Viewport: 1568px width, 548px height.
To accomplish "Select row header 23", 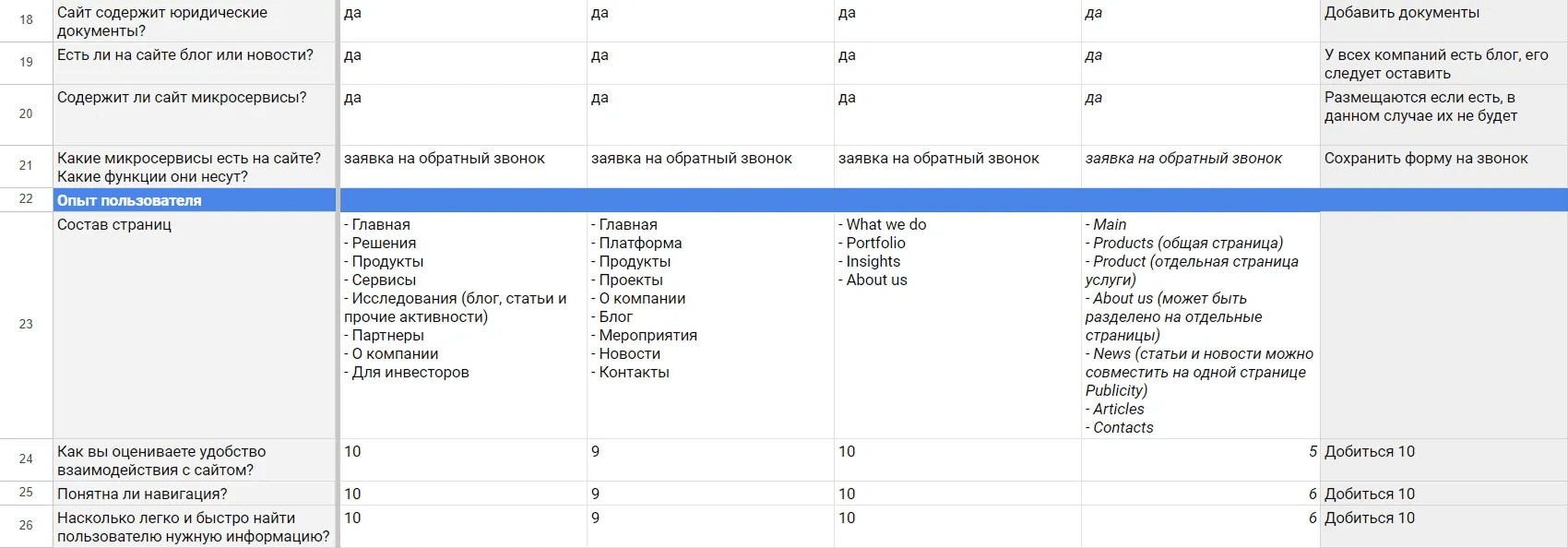I will click(26, 325).
